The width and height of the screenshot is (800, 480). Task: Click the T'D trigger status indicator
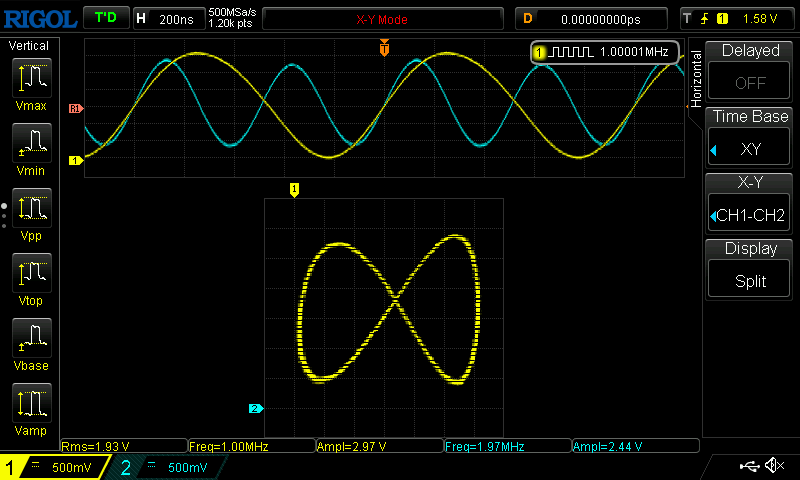[x=106, y=18]
